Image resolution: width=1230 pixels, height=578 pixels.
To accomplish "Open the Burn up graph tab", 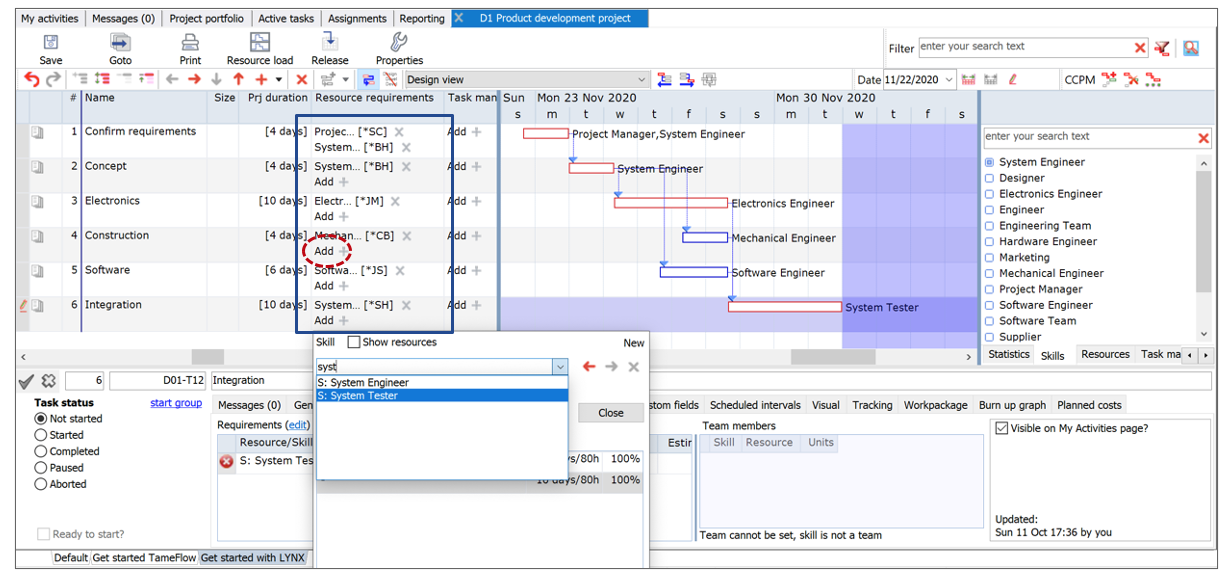I will 1012,405.
